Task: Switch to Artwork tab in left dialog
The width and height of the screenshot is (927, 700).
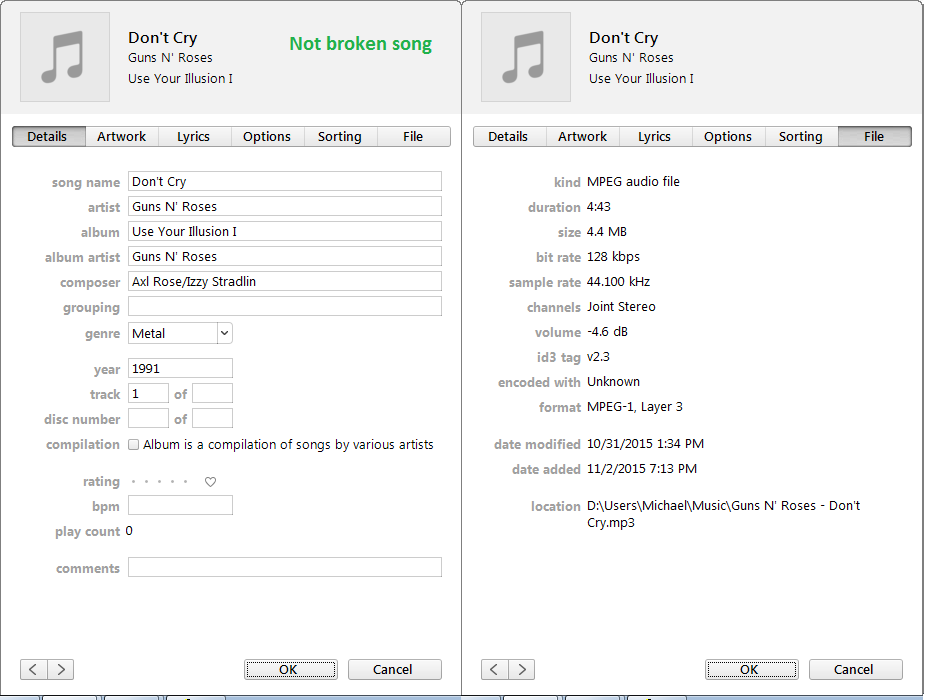Action: pyautogui.click(x=122, y=137)
